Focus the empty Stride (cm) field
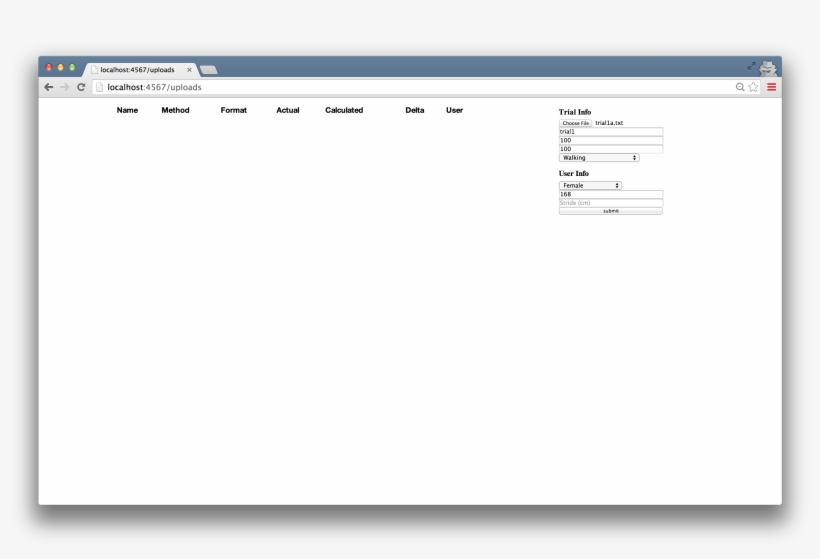Screen dimensions: 820x559 (610, 203)
